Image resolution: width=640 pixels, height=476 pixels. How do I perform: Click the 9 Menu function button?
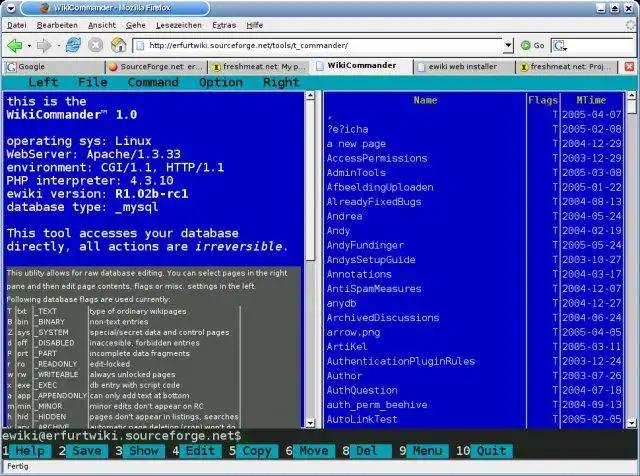pyautogui.click(x=427, y=451)
